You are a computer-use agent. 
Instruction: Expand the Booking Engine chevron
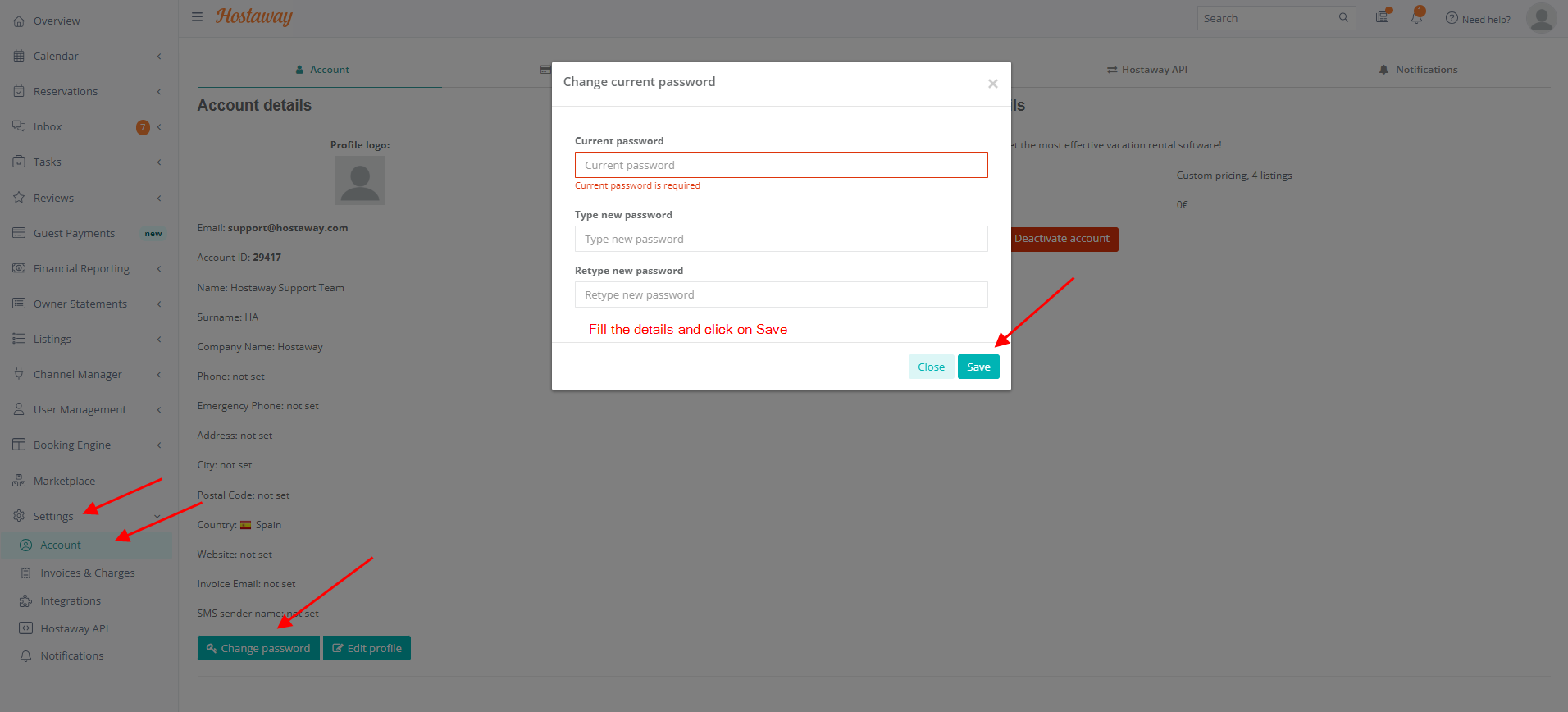point(159,445)
